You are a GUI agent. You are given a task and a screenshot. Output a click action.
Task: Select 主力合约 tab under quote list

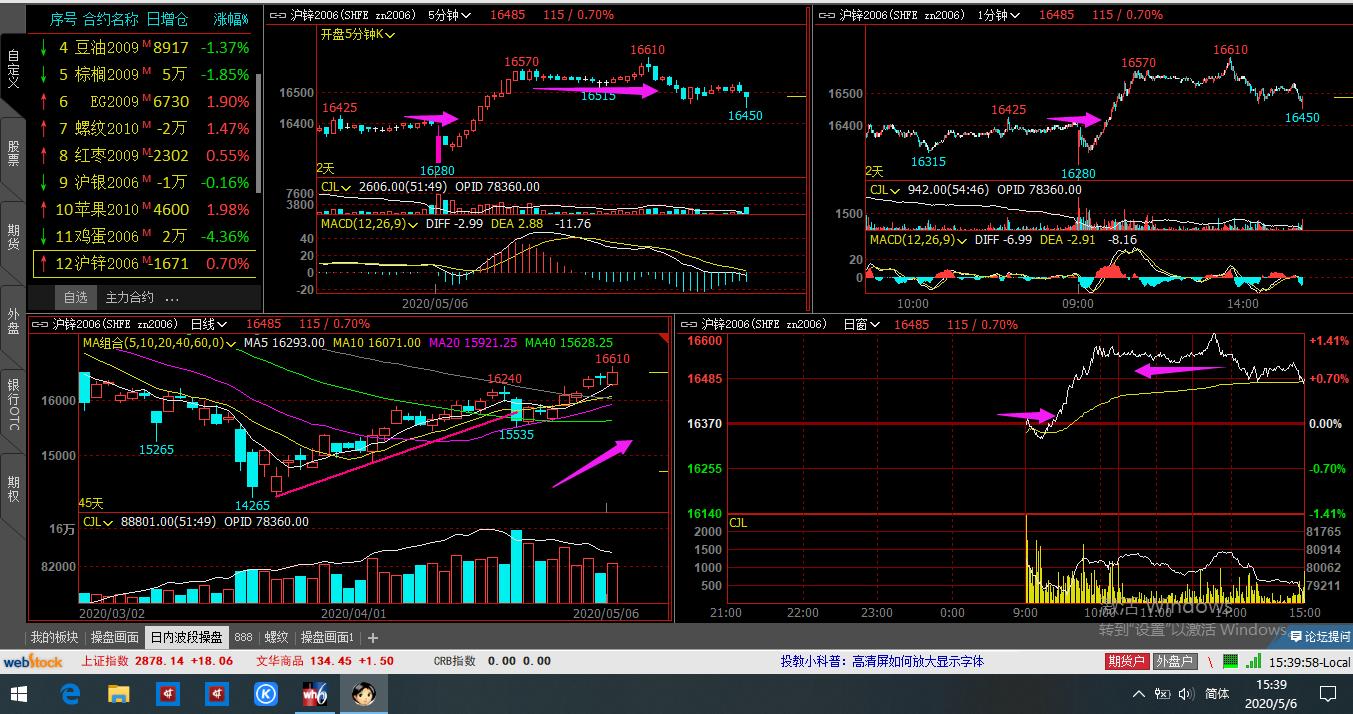(130, 297)
